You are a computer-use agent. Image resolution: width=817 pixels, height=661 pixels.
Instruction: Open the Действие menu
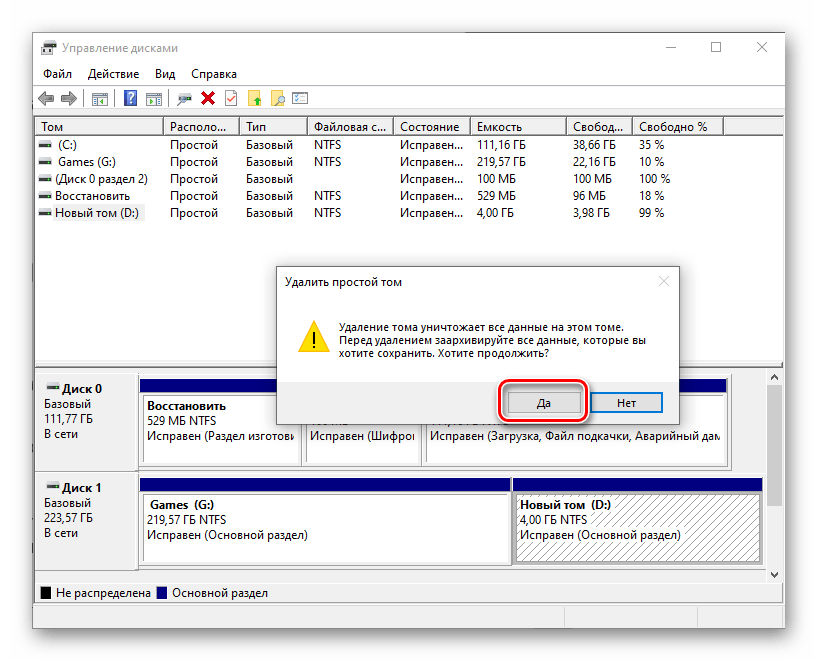pos(113,74)
